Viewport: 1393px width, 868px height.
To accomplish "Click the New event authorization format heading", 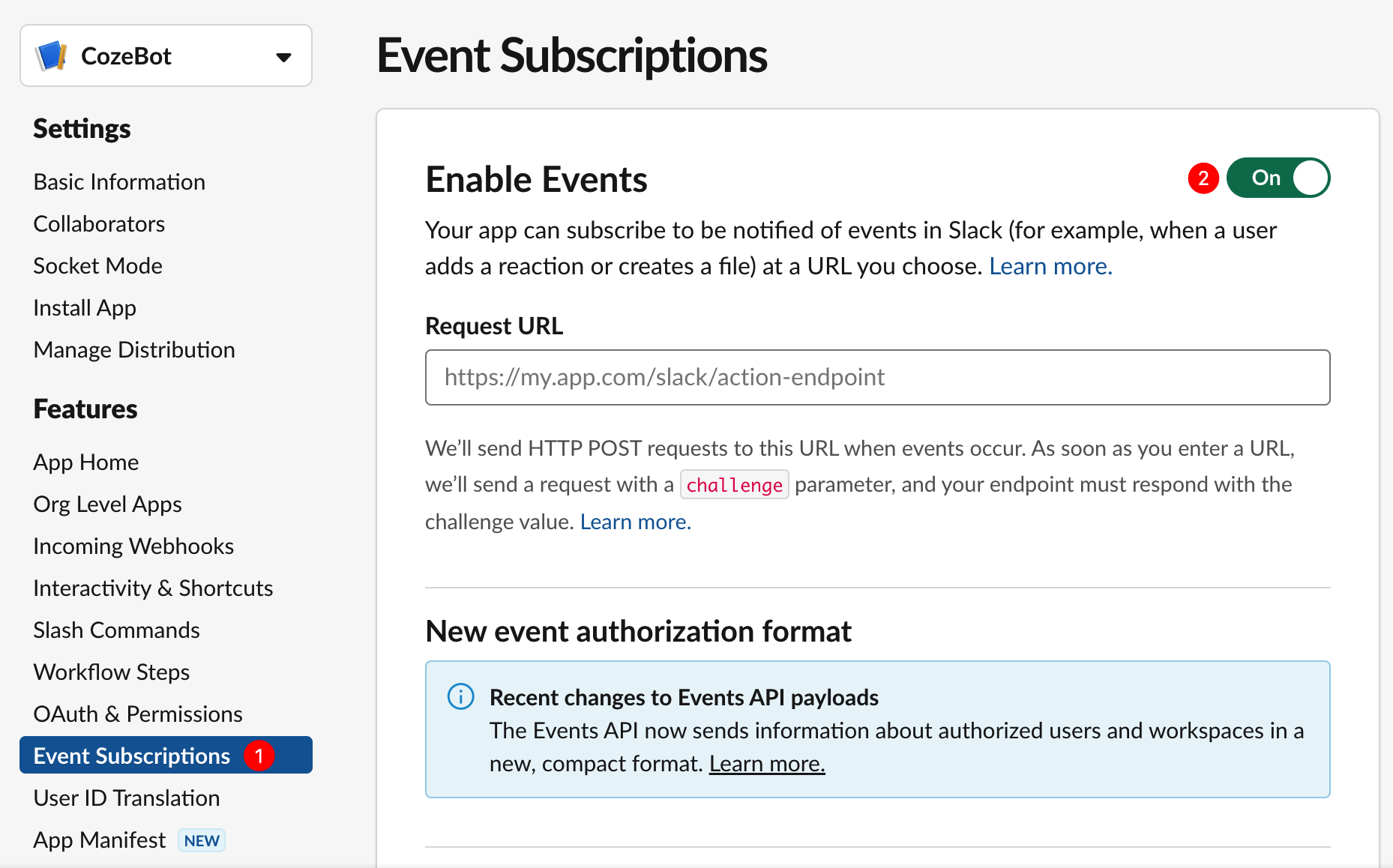I will tap(638, 631).
